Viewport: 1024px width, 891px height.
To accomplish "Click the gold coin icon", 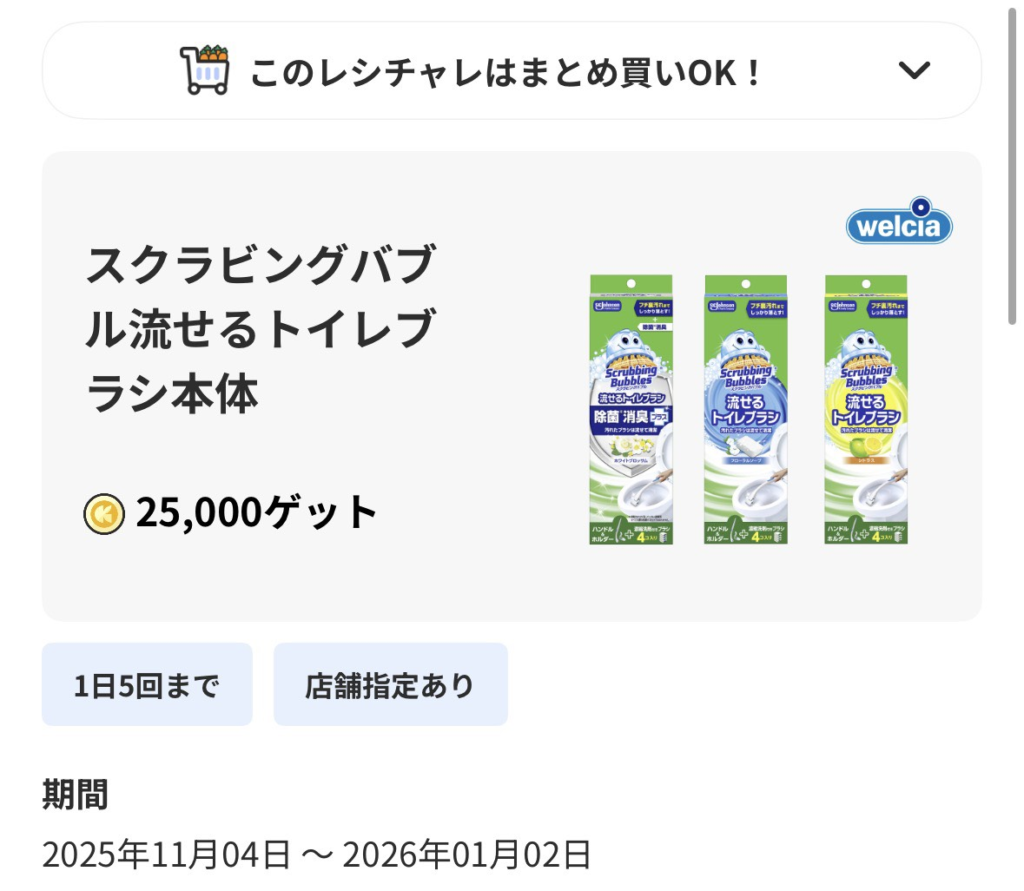I will pyautogui.click(x=104, y=513).
